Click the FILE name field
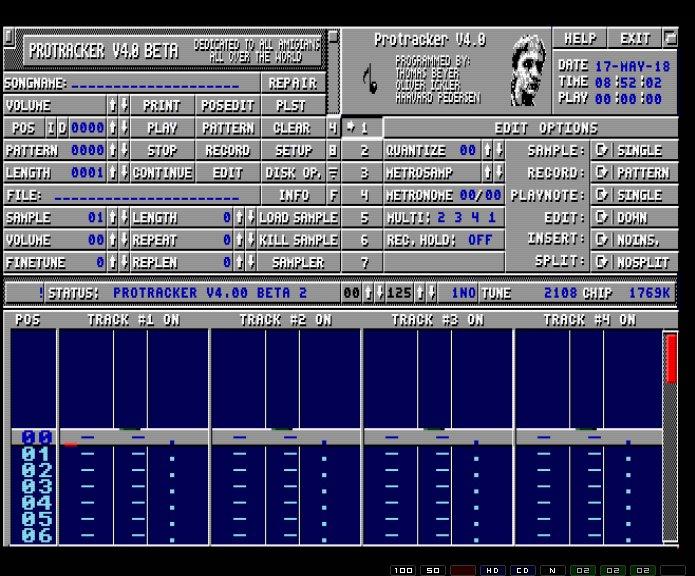Image resolution: width=695 pixels, height=576 pixels. 147,195
